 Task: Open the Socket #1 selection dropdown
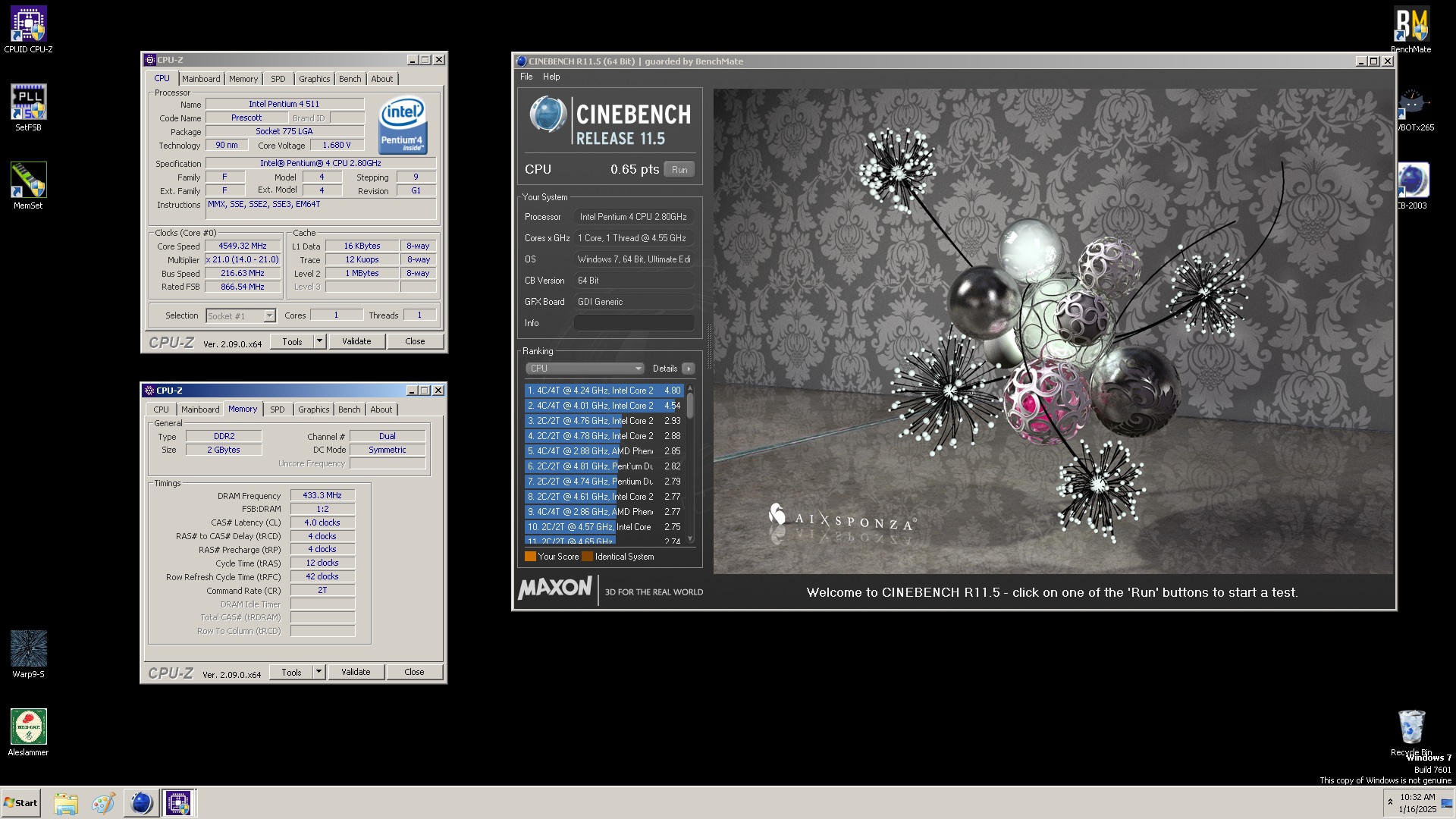click(240, 315)
